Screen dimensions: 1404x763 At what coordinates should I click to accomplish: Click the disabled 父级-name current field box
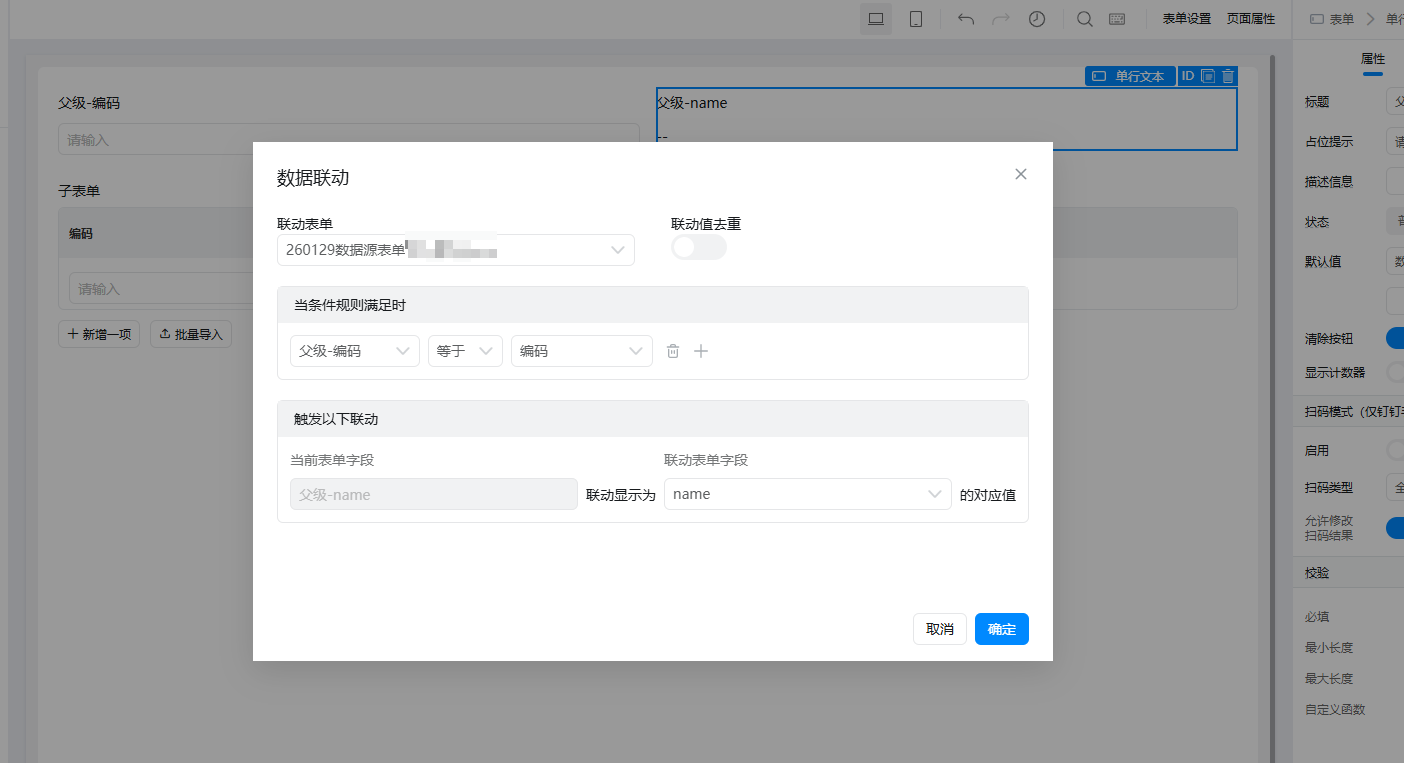(x=434, y=494)
